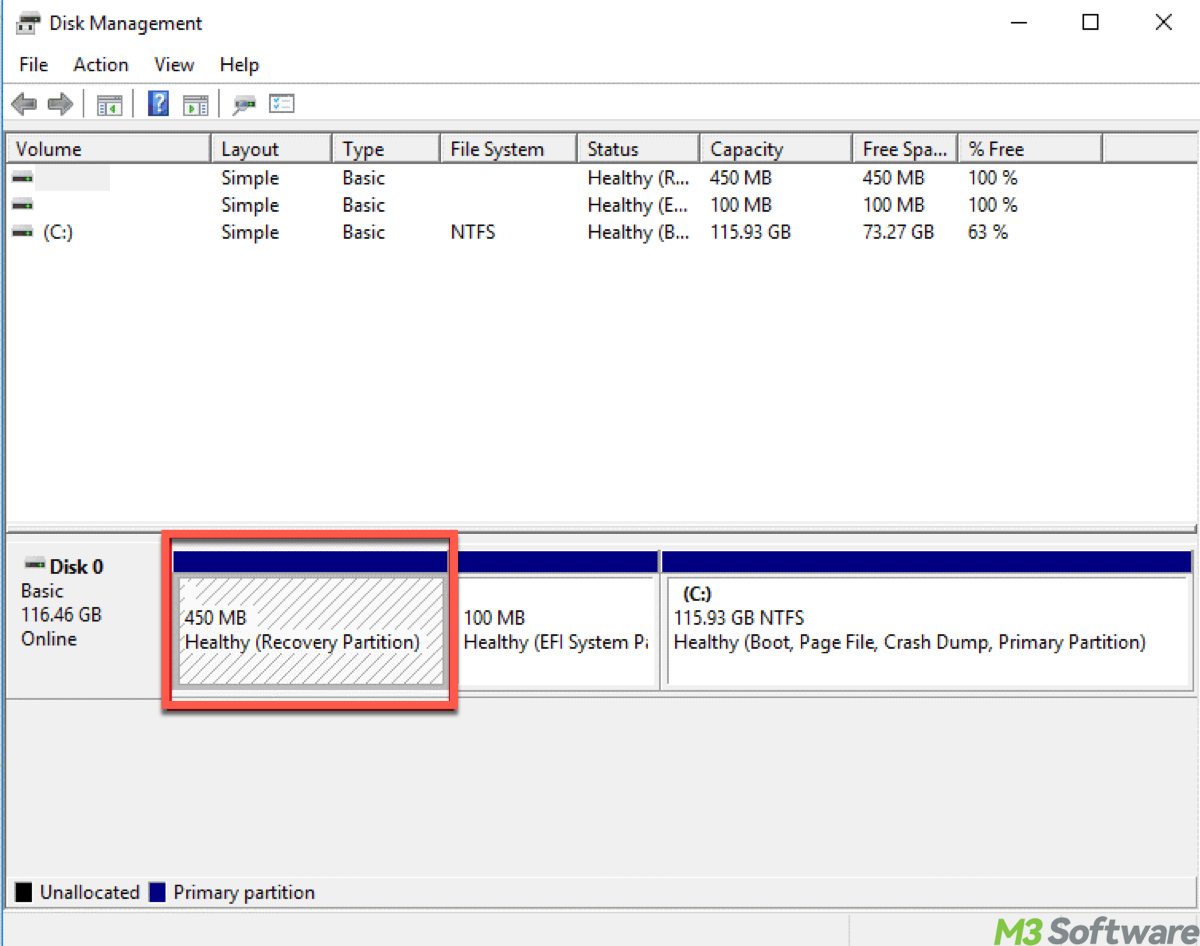Image resolution: width=1200 pixels, height=946 pixels.
Task: Sort list by Volume column header
Action: pyautogui.click(x=107, y=149)
